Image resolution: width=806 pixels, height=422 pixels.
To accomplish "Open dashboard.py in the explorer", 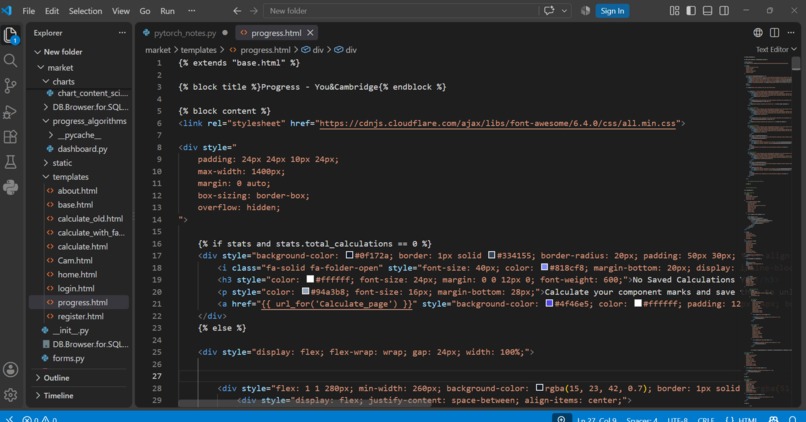I will pyautogui.click(x=82, y=149).
